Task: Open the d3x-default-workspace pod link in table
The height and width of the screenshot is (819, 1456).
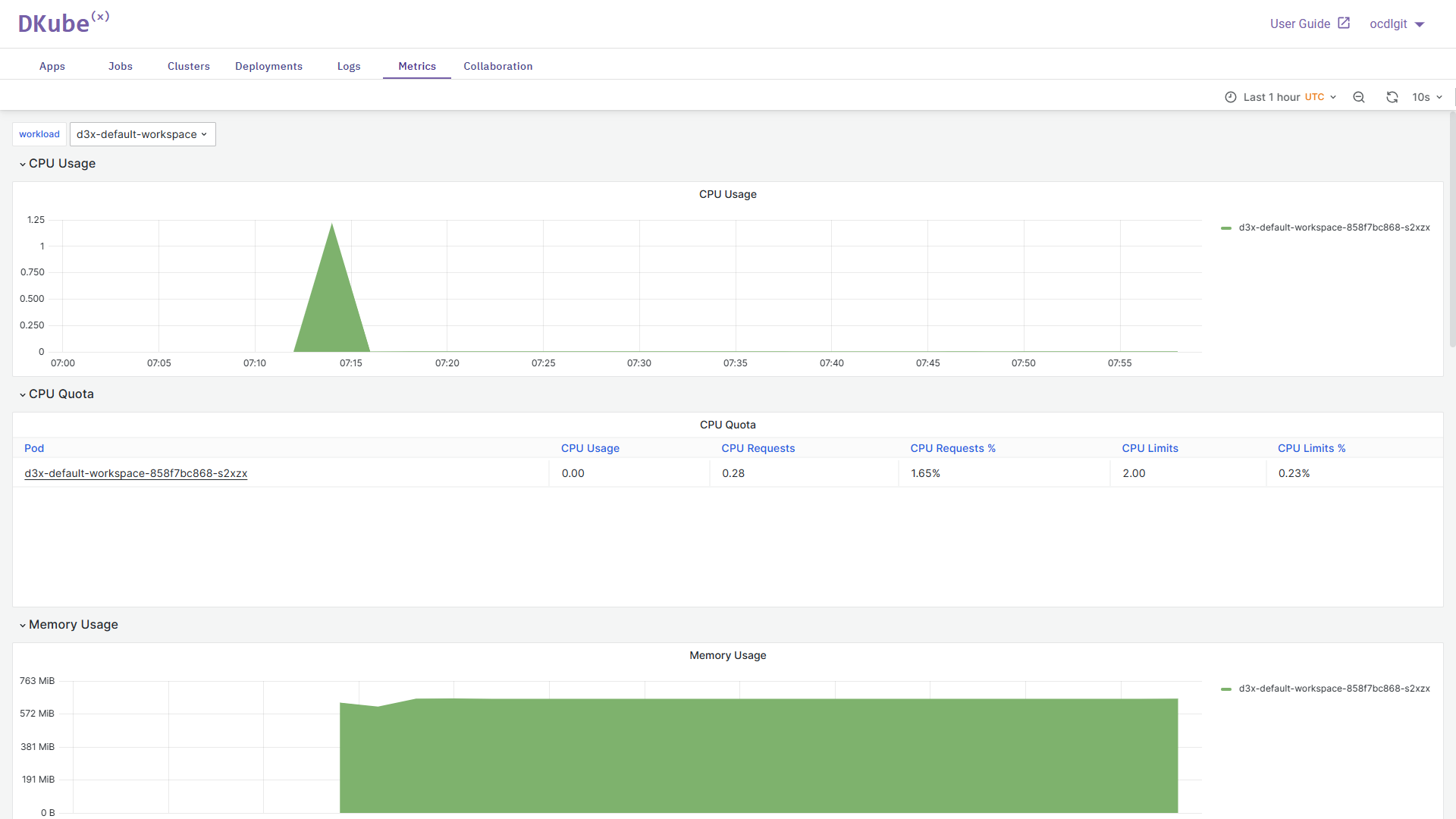Action: click(136, 473)
